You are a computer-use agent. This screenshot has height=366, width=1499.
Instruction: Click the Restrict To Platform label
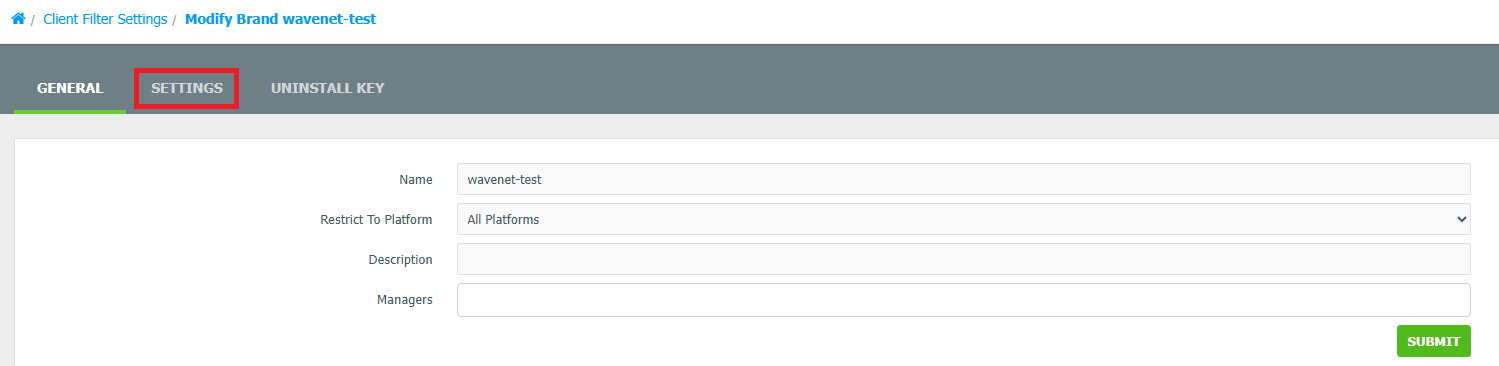(376, 220)
